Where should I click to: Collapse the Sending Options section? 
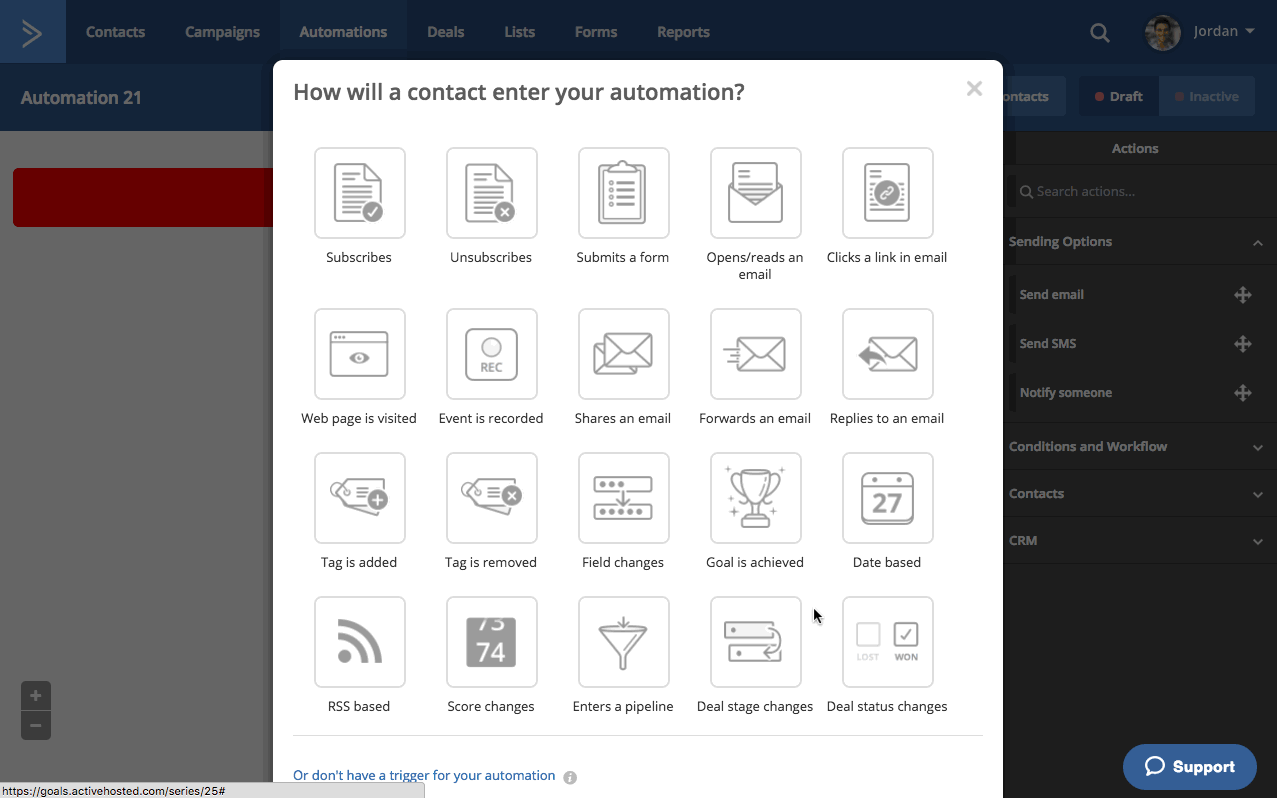click(x=1257, y=242)
